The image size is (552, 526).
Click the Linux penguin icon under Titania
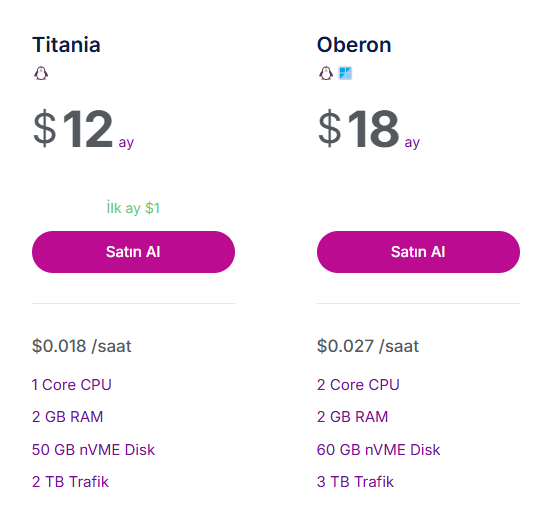pyautogui.click(x=41, y=73)
